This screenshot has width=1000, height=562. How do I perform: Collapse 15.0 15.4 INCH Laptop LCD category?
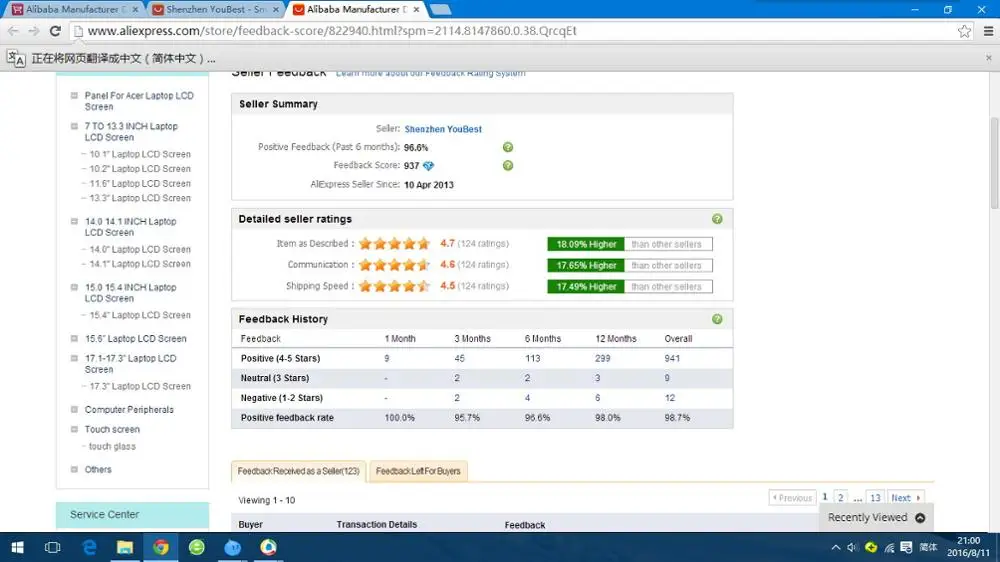tap(74, 287)
